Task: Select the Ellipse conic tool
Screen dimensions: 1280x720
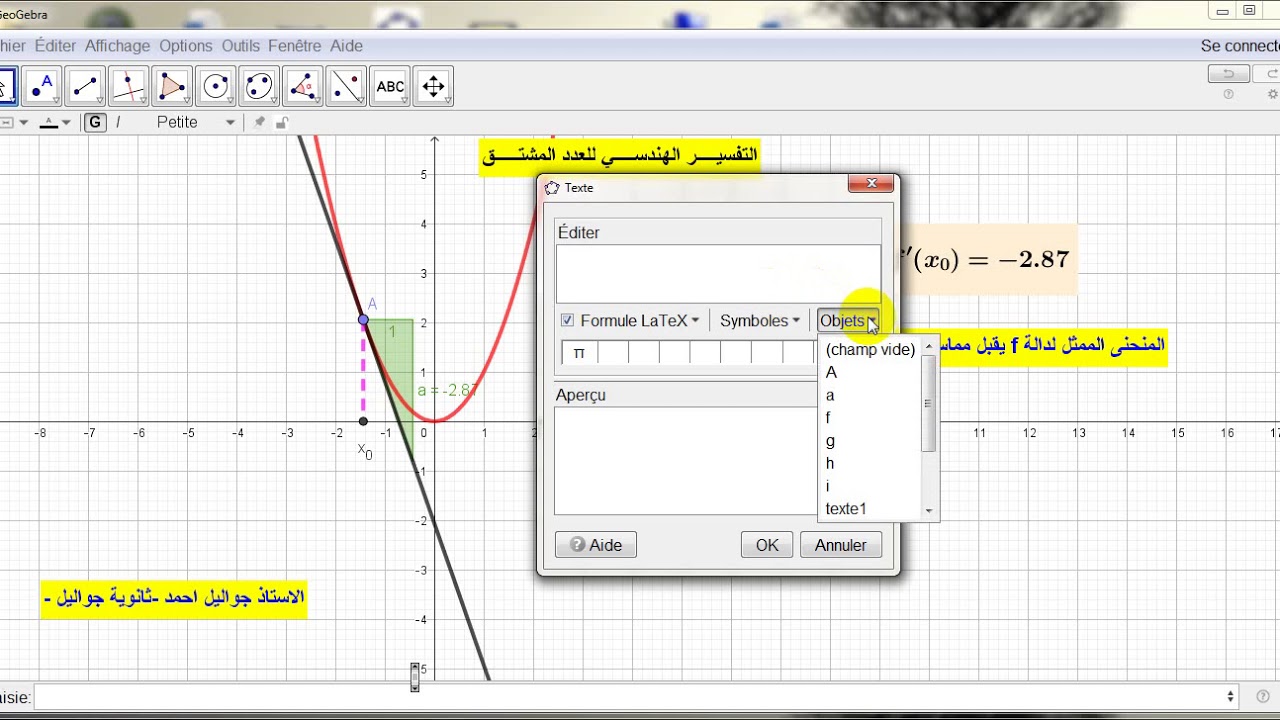Action: (x=259, y=87)
